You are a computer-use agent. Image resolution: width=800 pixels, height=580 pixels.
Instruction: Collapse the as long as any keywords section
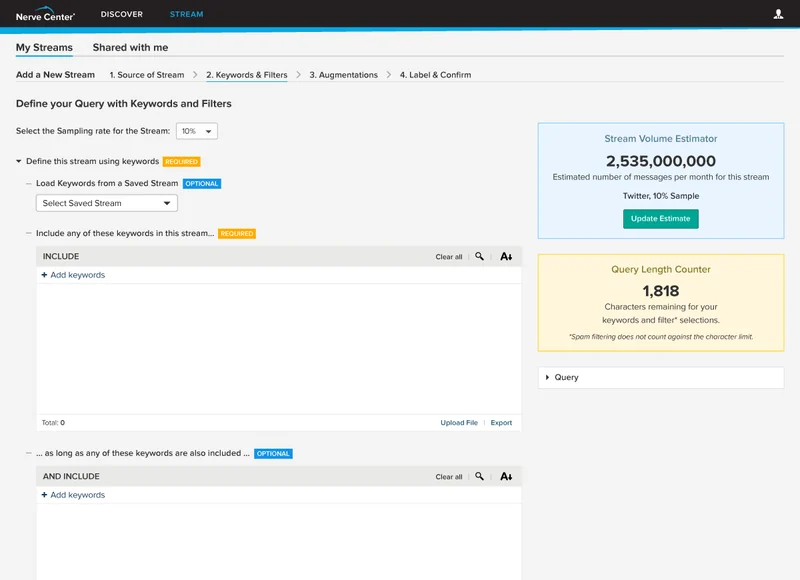(29, 453)
